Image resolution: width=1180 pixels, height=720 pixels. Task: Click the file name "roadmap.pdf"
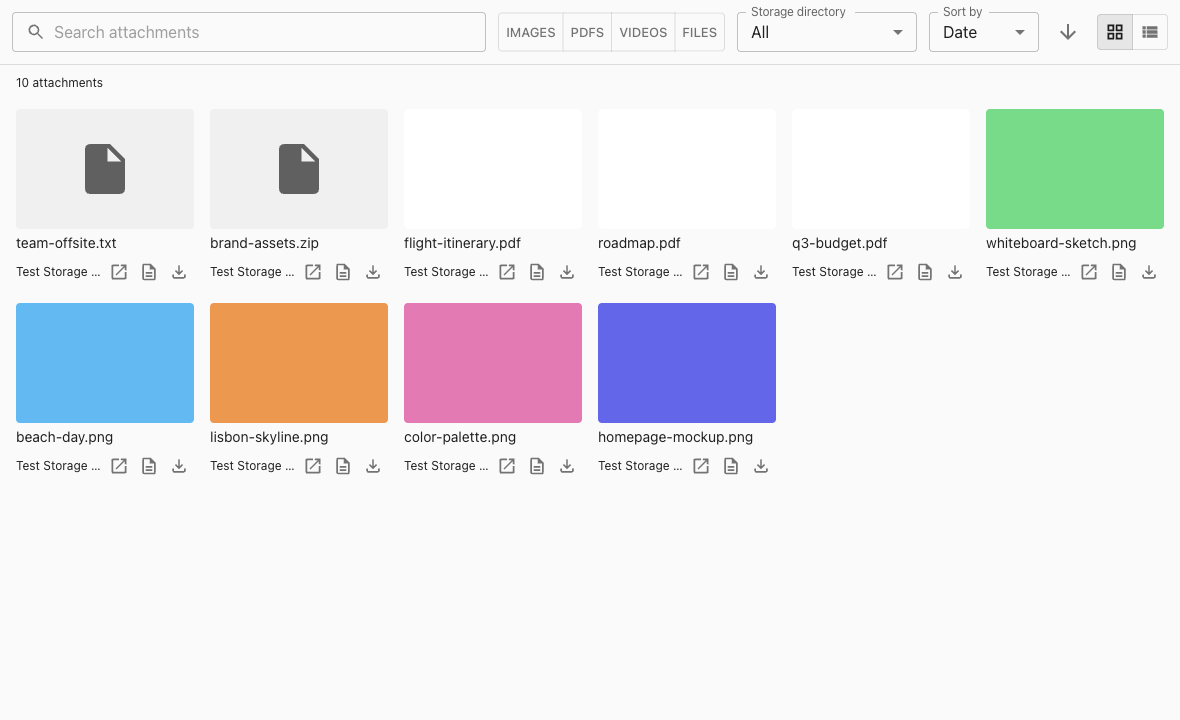tap(639, 244)
